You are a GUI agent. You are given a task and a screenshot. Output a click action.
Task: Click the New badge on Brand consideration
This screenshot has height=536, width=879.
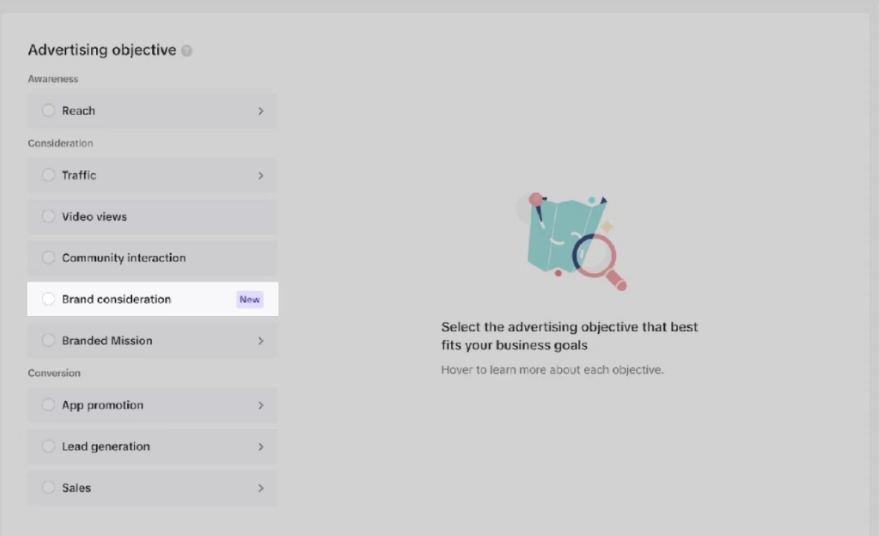click(x=249, y=299)
